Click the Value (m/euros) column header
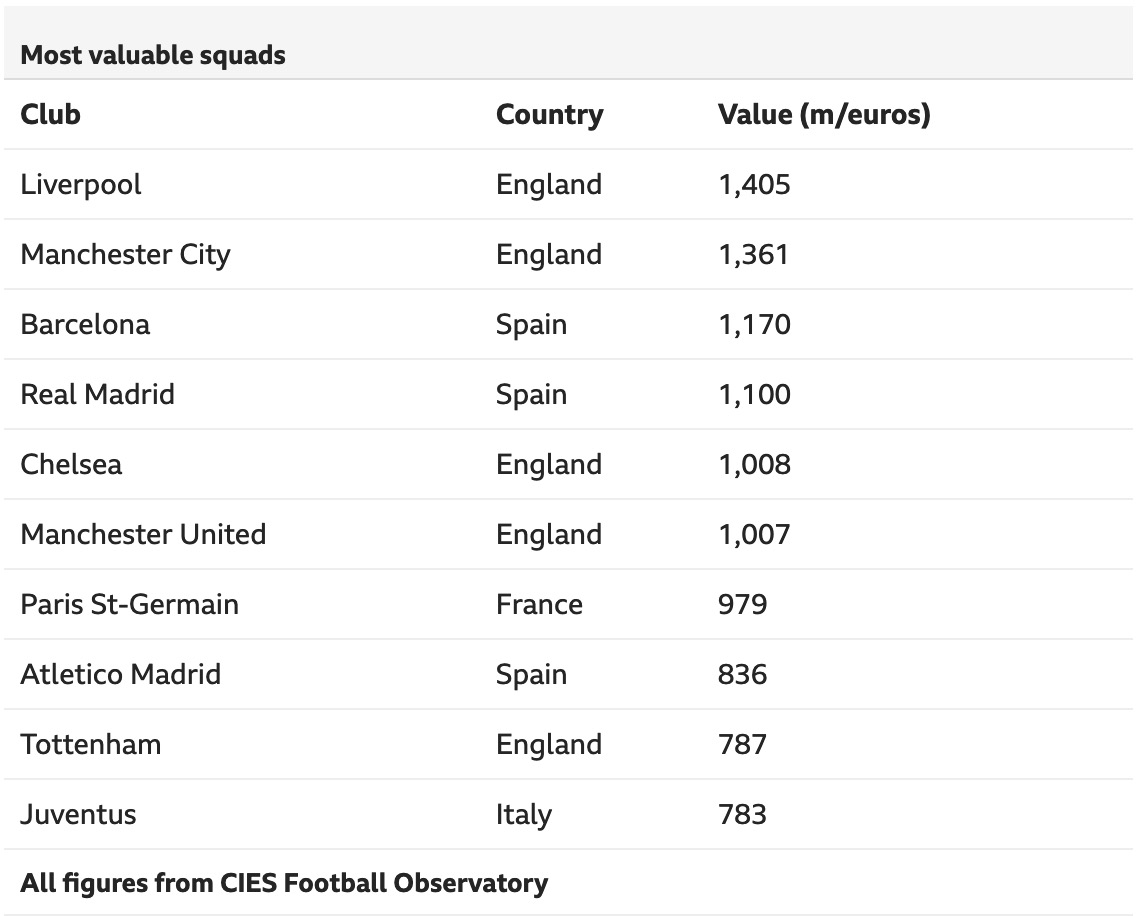 click(x=824, y=114)
